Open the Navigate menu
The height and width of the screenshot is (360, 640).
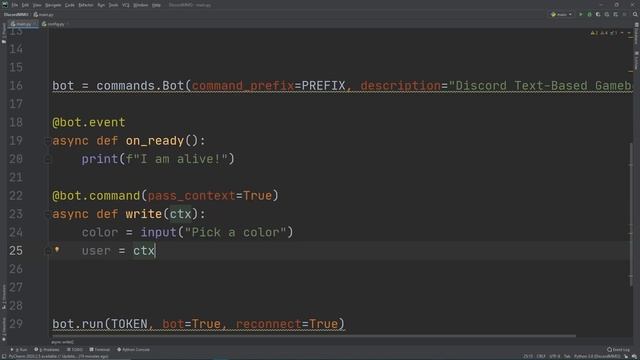point(53,5)
